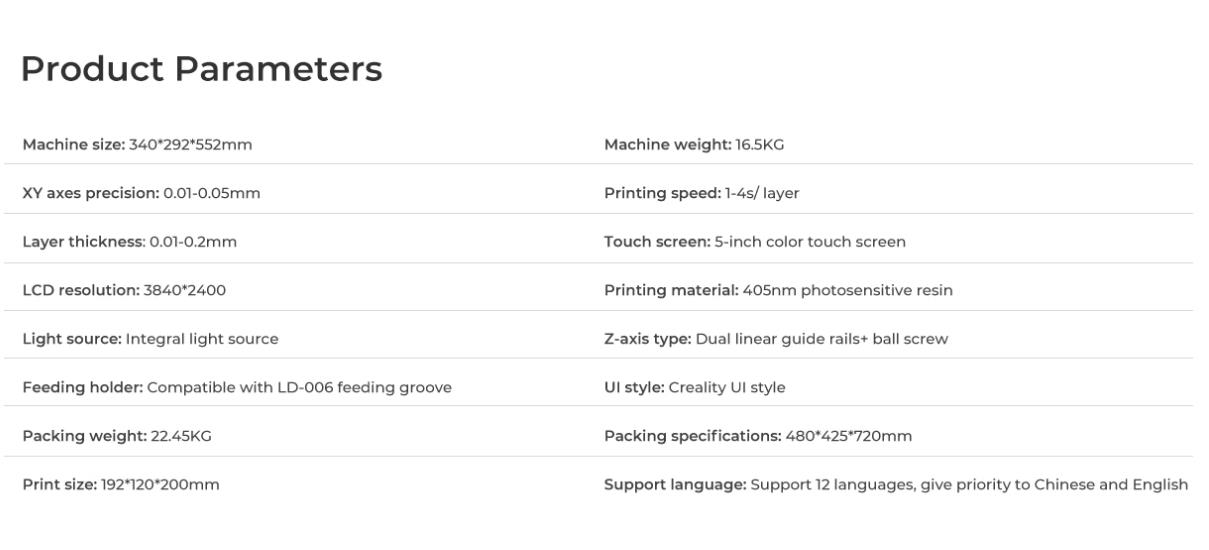The height and width of the screenshot is (550, 1209).
Task: Click the Product Parameters heading
Action: (x=201, y=69)
